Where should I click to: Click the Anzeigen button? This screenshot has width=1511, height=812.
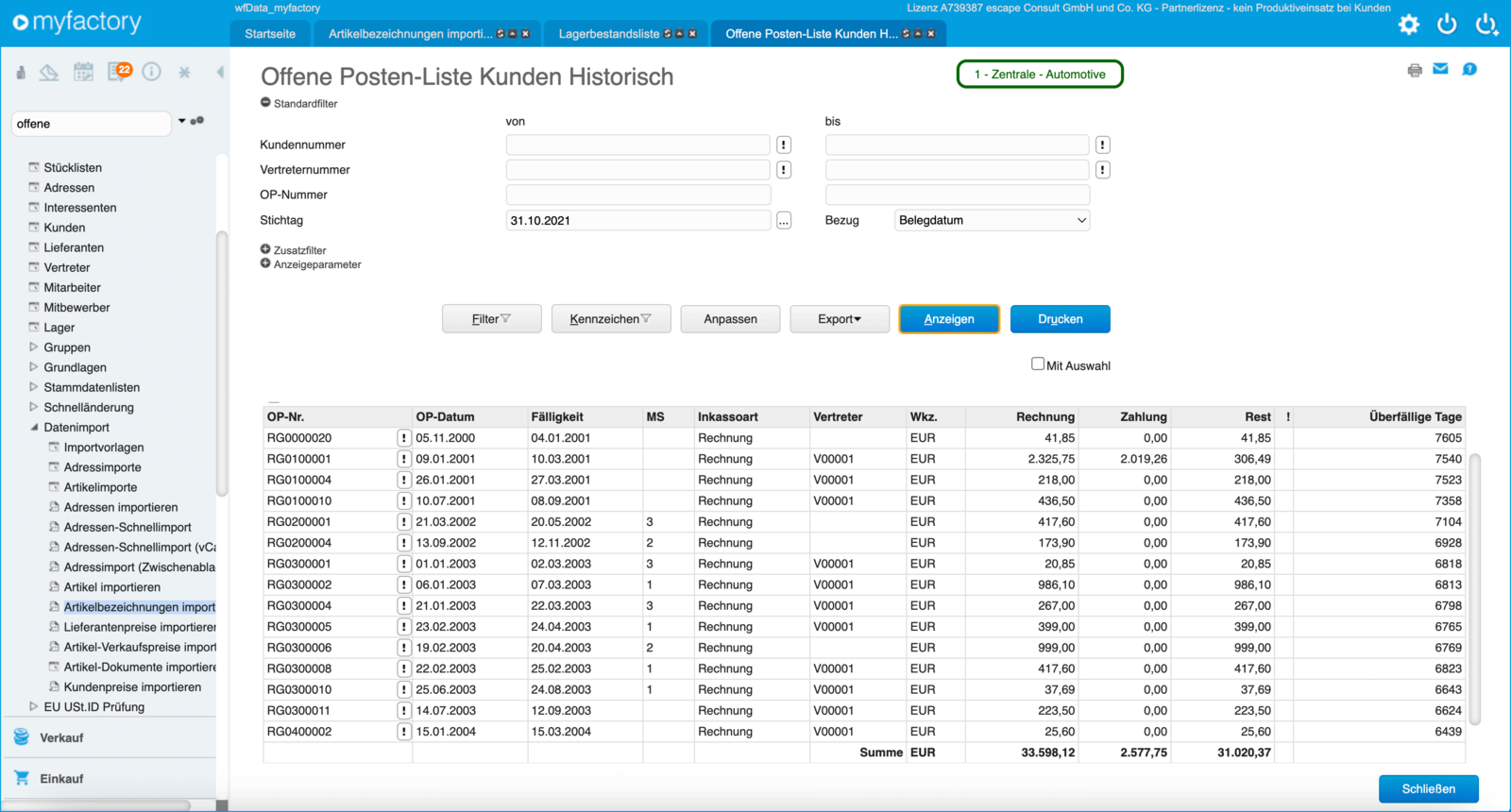948,319
